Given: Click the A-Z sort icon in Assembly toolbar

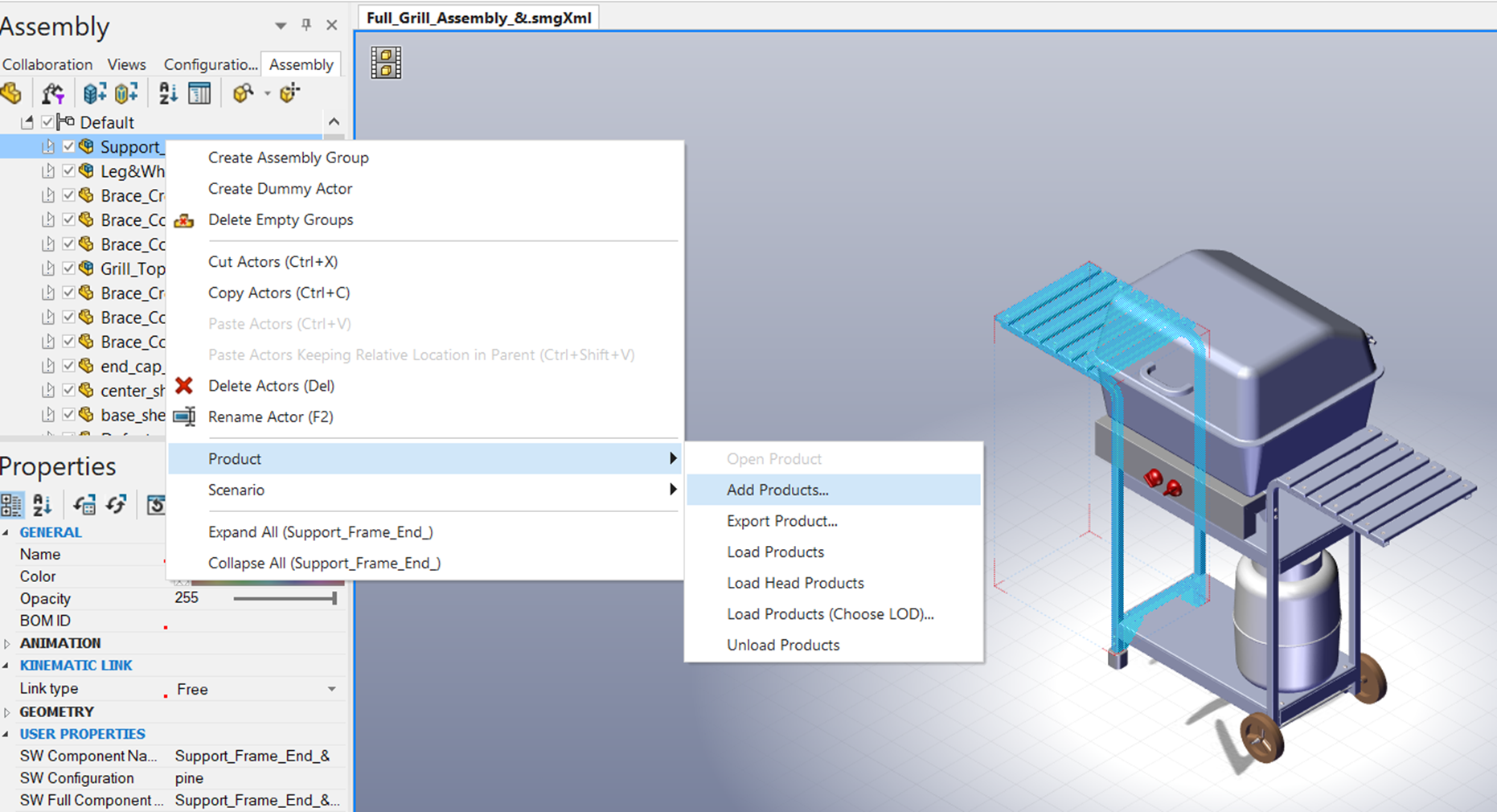Looking at the screenshot, I should pyautogui.click(x=166, y=92).
